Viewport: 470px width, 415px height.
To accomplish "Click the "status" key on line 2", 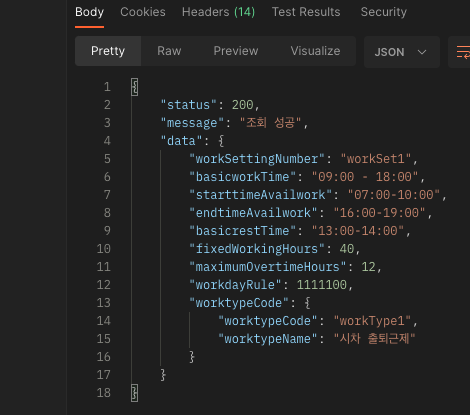I will (189, 105).
